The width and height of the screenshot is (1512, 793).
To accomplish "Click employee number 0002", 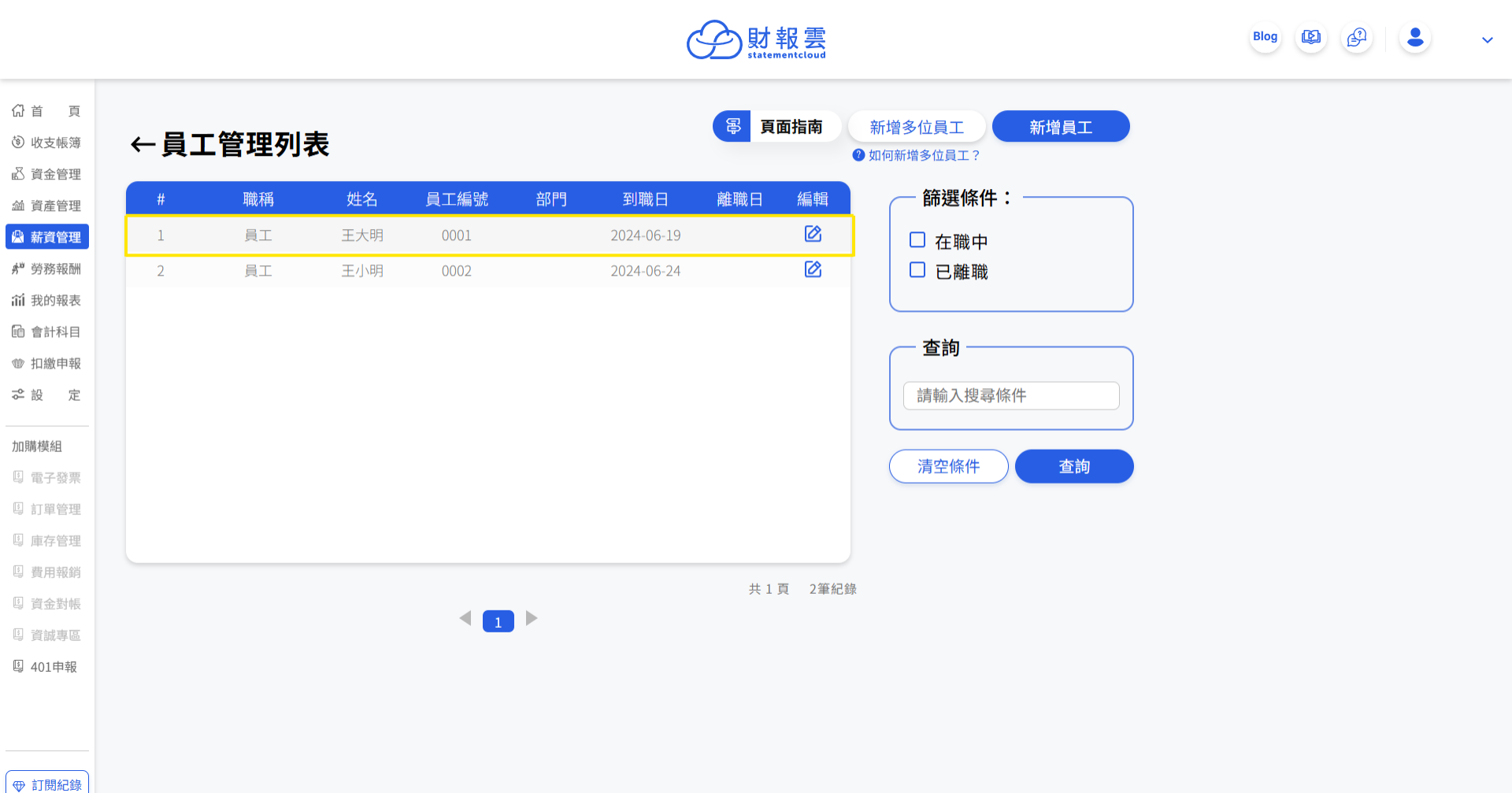I will click(x=457, y=271).
